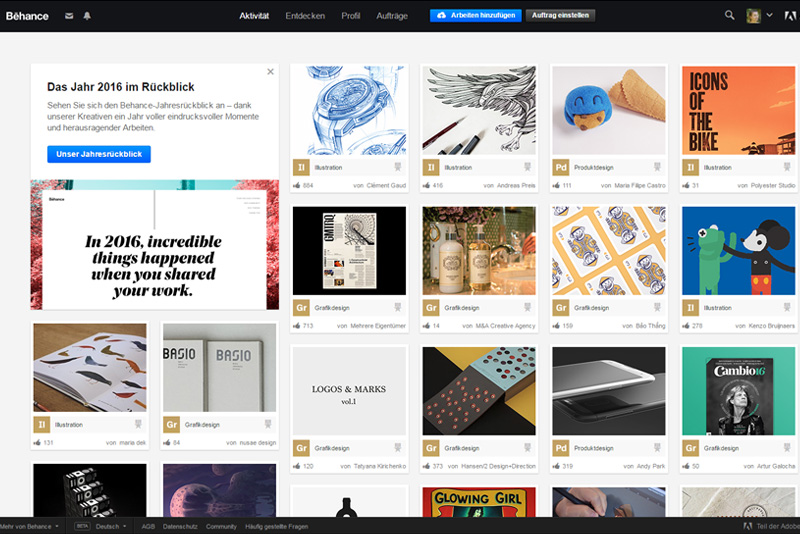This screenshot has height=534, width=800.
Task: Click the thumbs-up icon on Clément Gaud's project
Action: pos(296,185)
